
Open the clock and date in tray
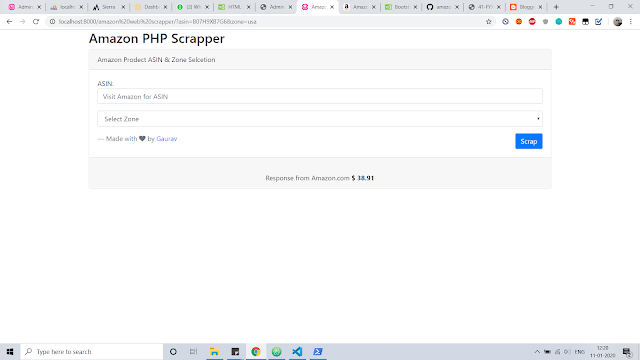pos(602,351)
